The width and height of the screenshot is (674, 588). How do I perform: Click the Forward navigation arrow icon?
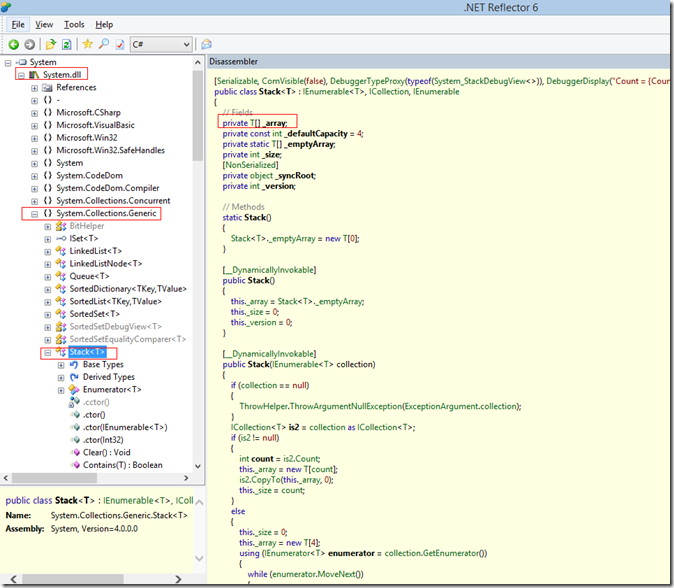[31, 45]
